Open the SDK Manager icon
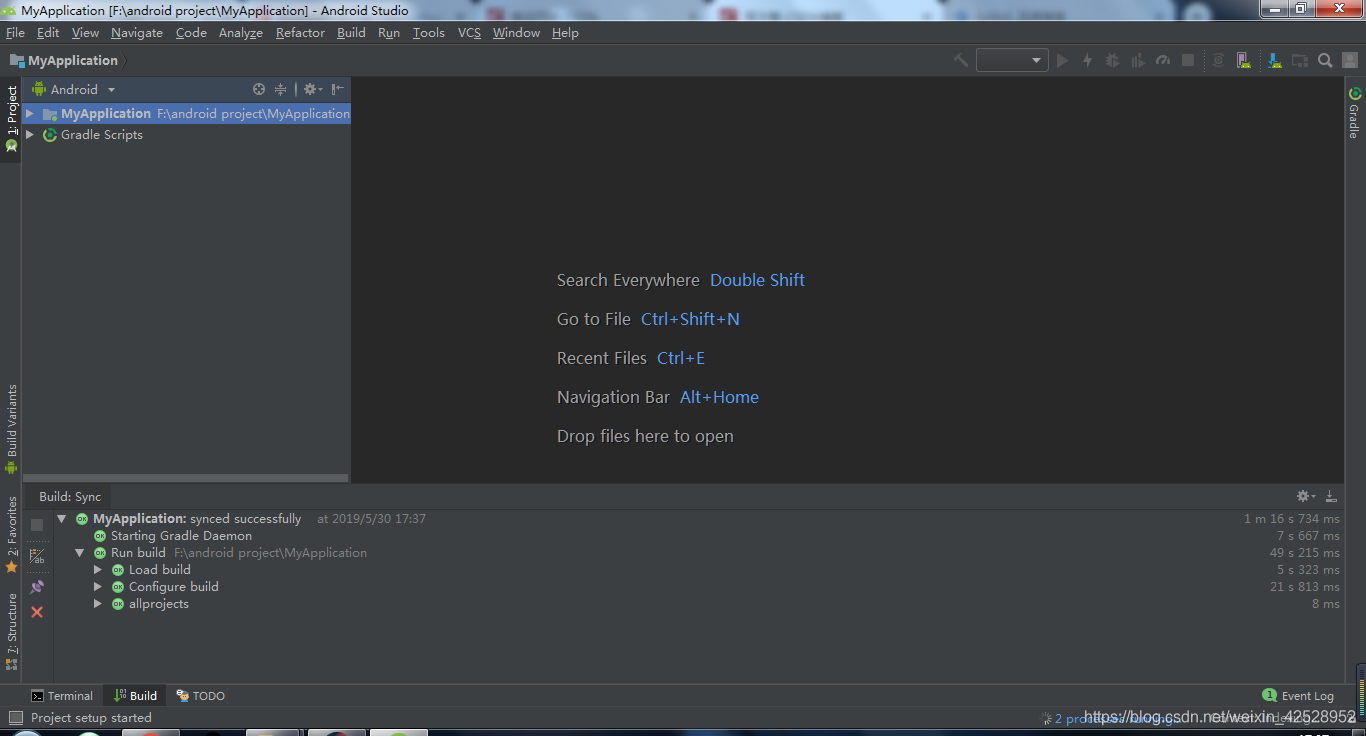 (1275, 60)
